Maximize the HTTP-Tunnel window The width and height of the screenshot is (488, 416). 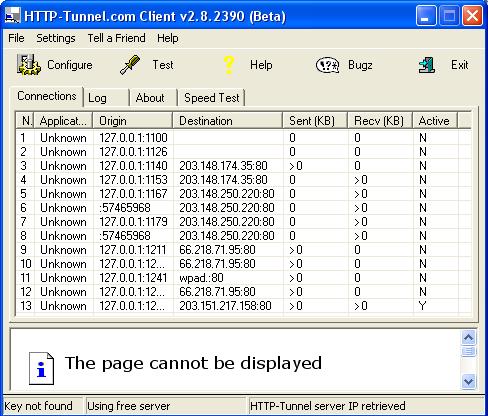point(449,16)
